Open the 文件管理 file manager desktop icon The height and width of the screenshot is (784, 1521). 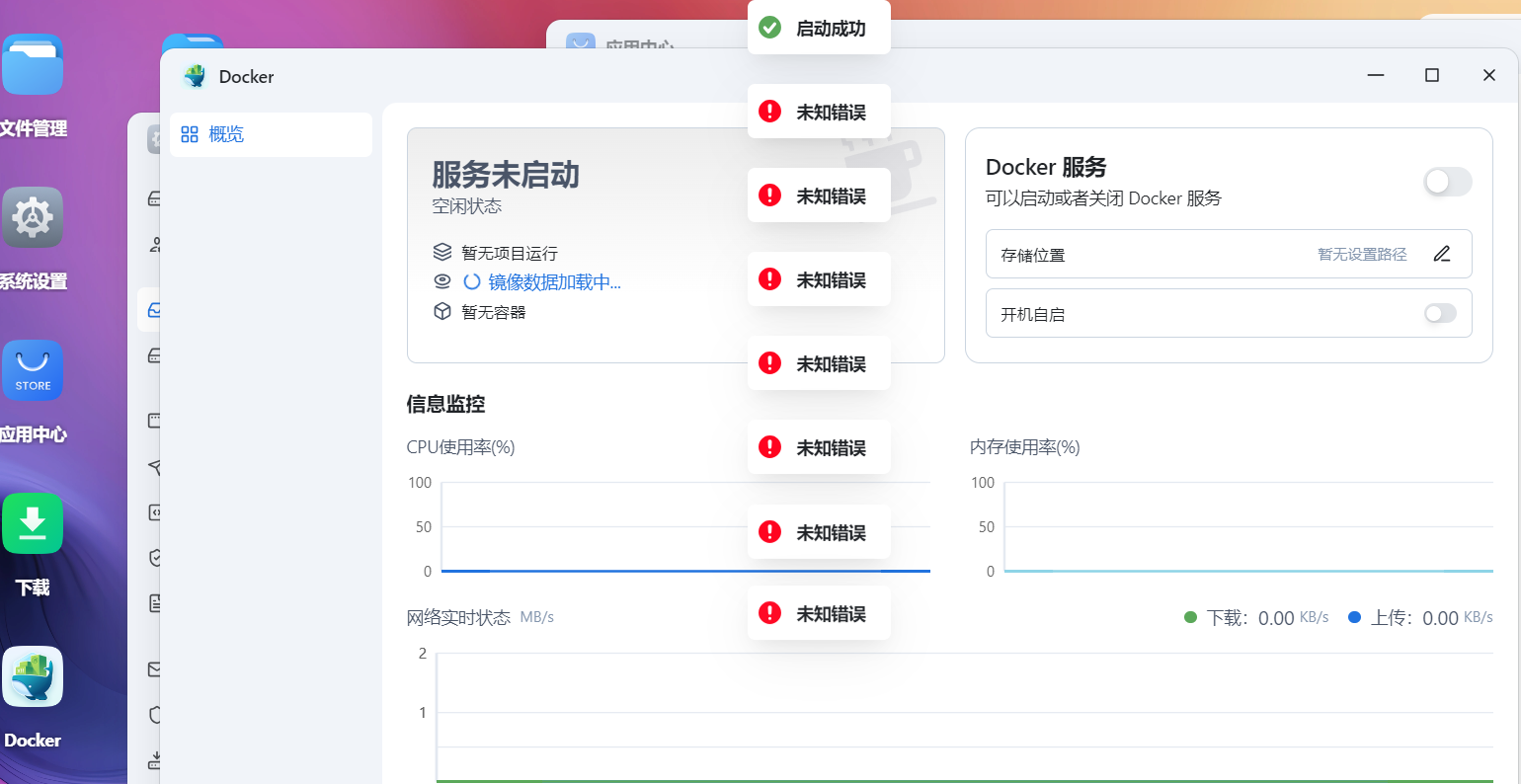click(33, 65)
